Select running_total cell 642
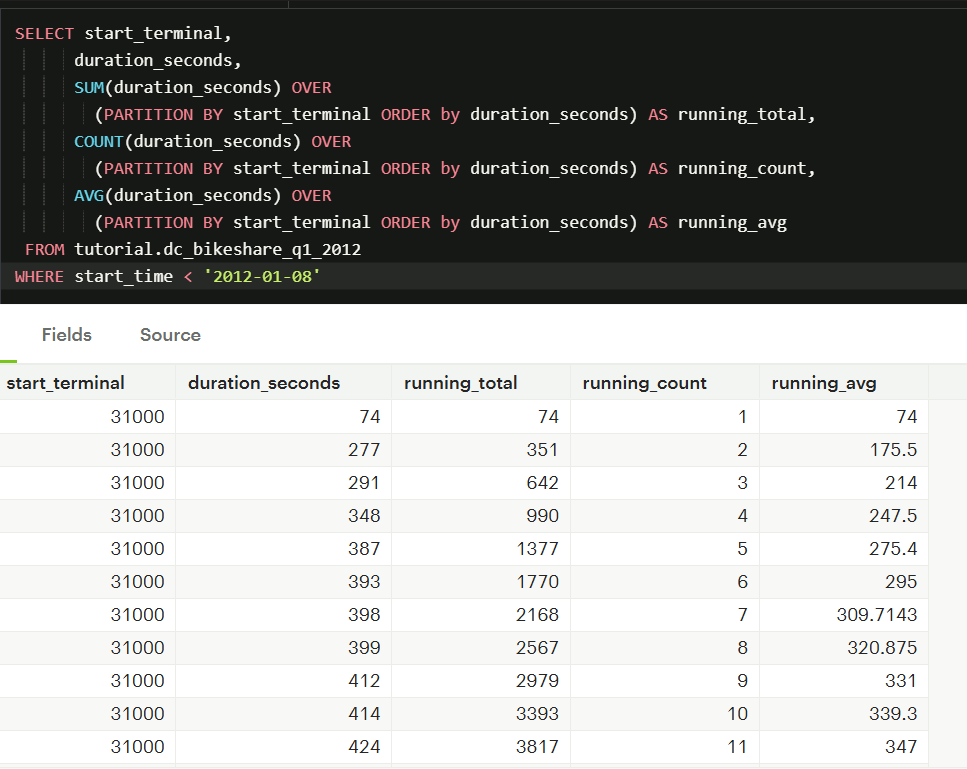 [x=481, y=482]
